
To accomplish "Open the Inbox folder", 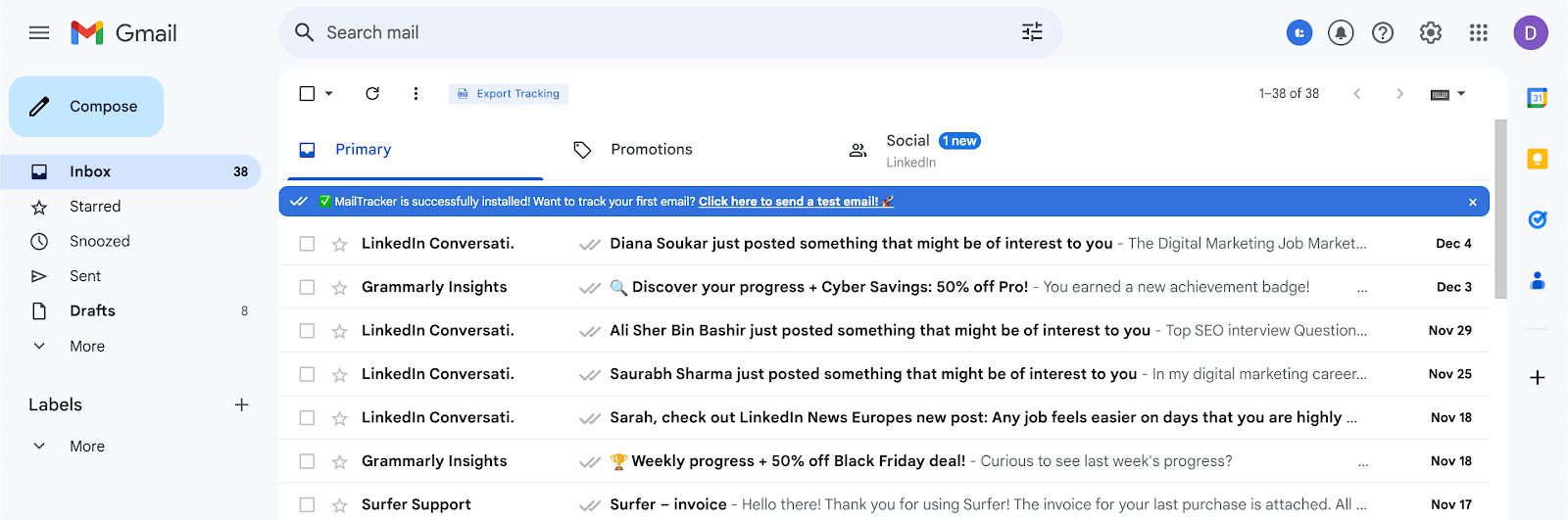I will coord(130,171).
